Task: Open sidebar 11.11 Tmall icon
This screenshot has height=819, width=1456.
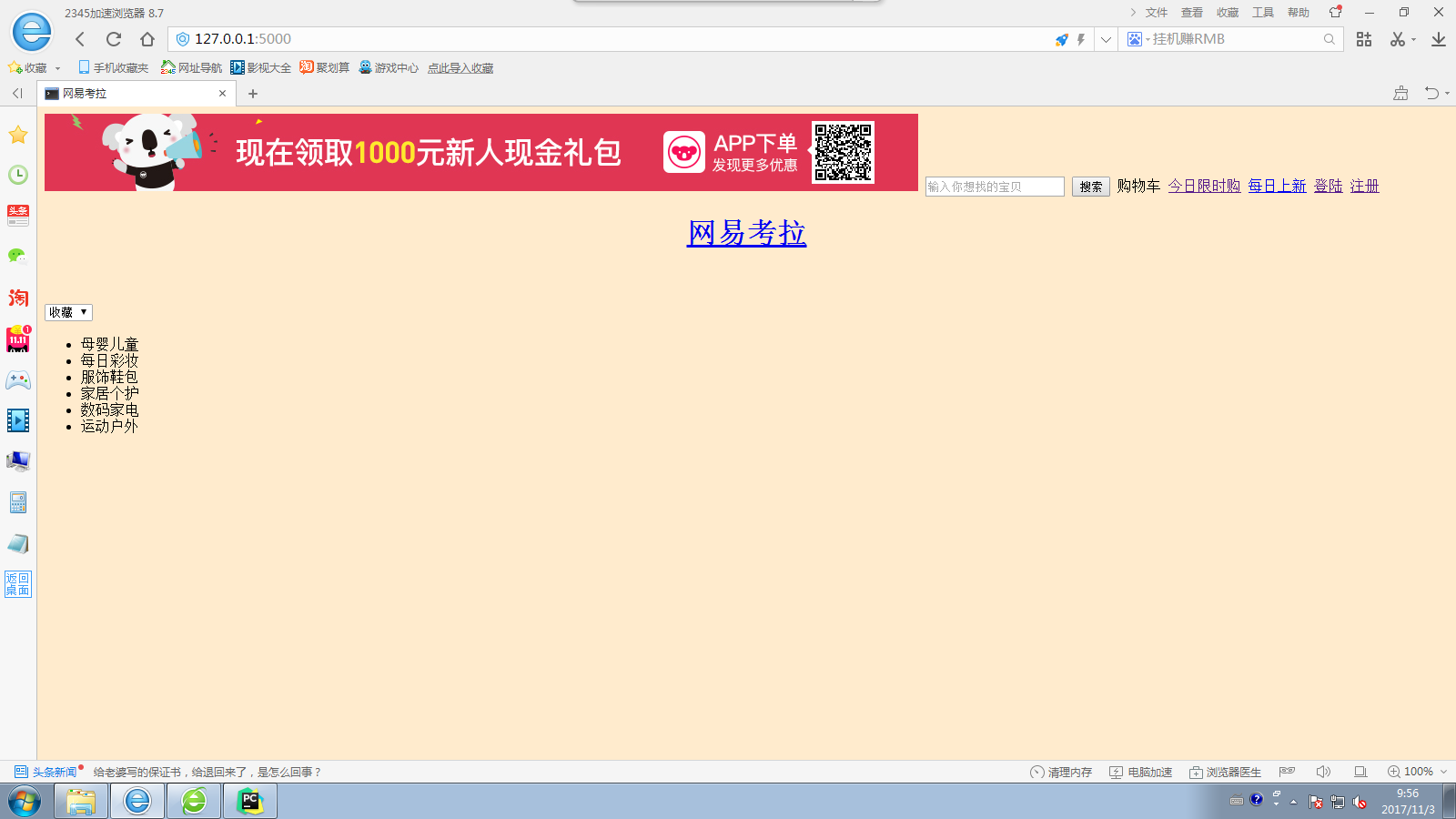Action: (18, 339)
